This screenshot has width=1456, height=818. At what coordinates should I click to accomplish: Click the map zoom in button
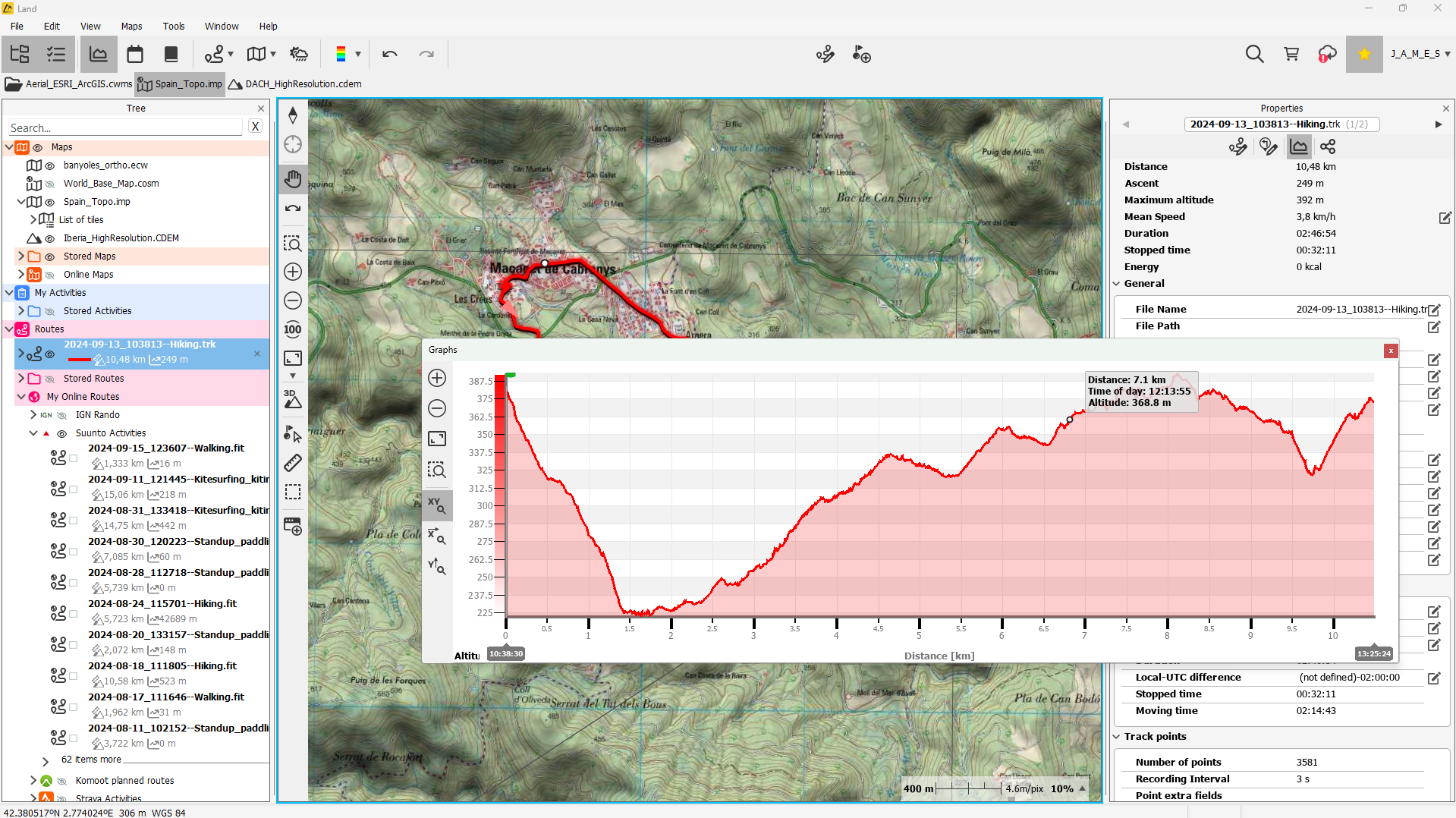coord(293,272)
